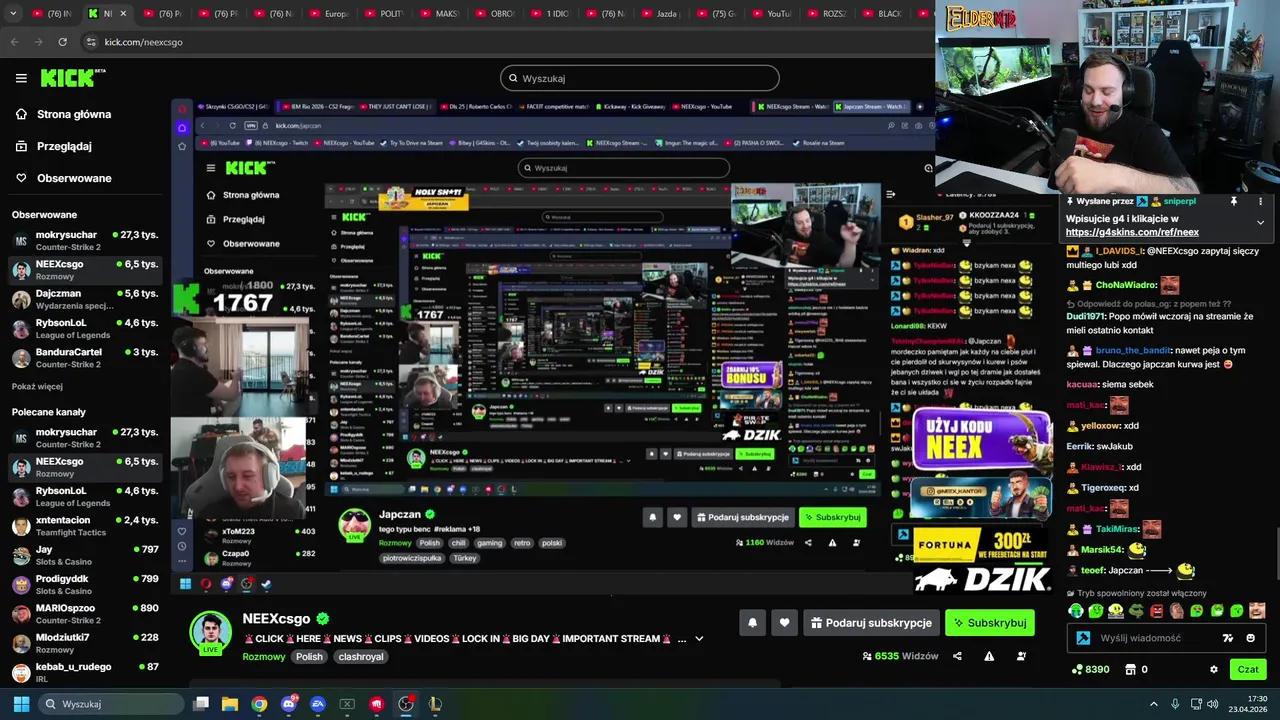
Task: Open the tab search dropdown arrow
Action: (14, 14)
